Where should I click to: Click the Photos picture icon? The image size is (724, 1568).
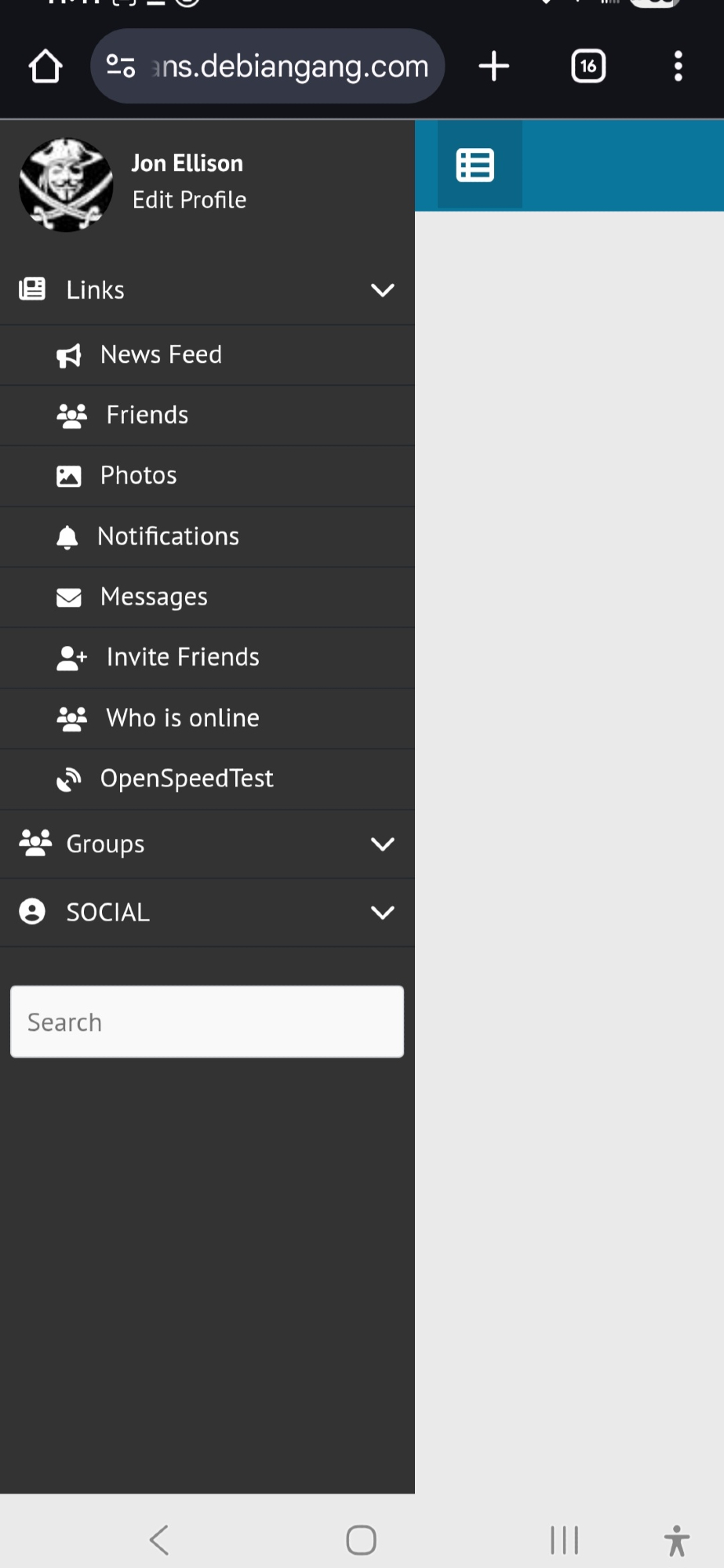coord(69,477)
